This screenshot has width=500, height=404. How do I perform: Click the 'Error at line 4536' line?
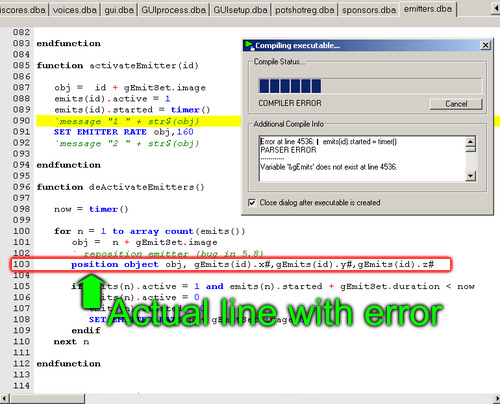pos(328,142)
